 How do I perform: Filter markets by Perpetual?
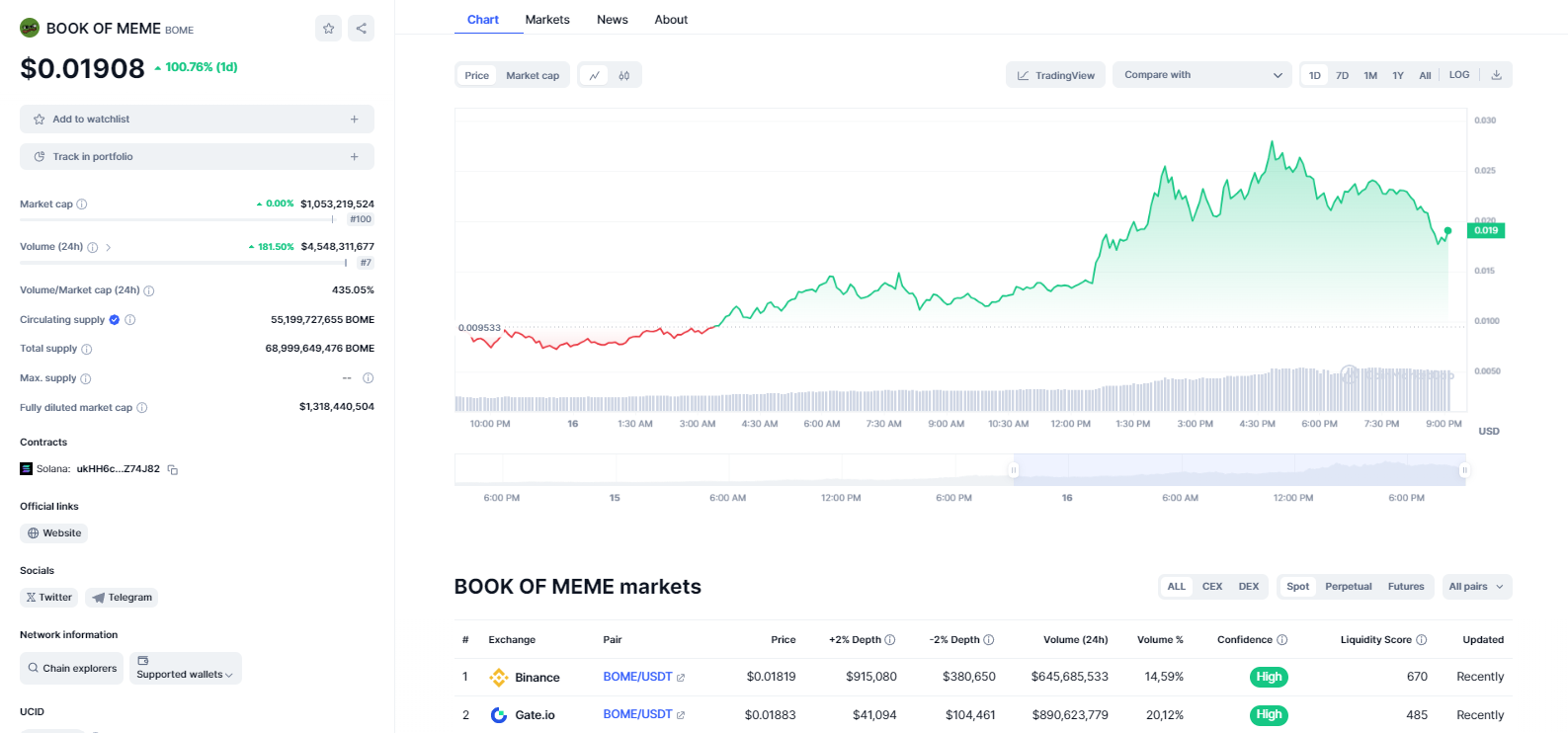tap(1348, 587)
